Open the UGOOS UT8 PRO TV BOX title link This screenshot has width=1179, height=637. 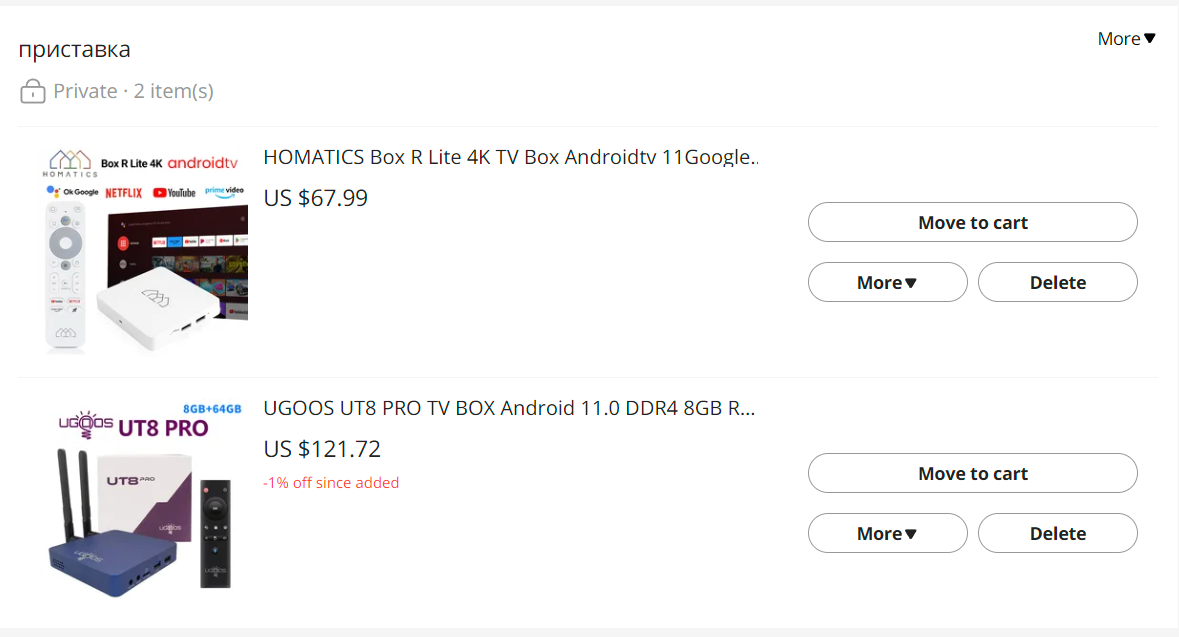click(508, 408)
